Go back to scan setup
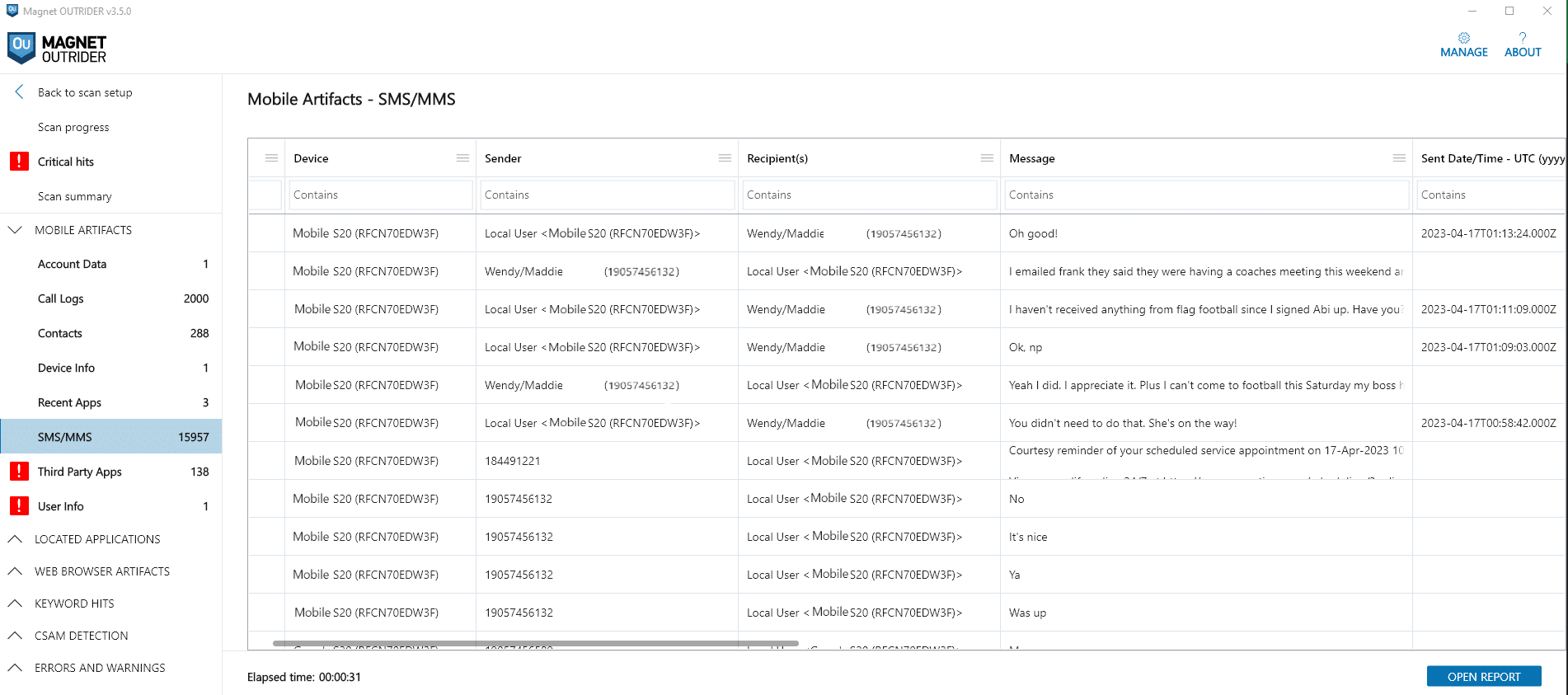This screenshot has height=695, width=1568. (85, 92)
